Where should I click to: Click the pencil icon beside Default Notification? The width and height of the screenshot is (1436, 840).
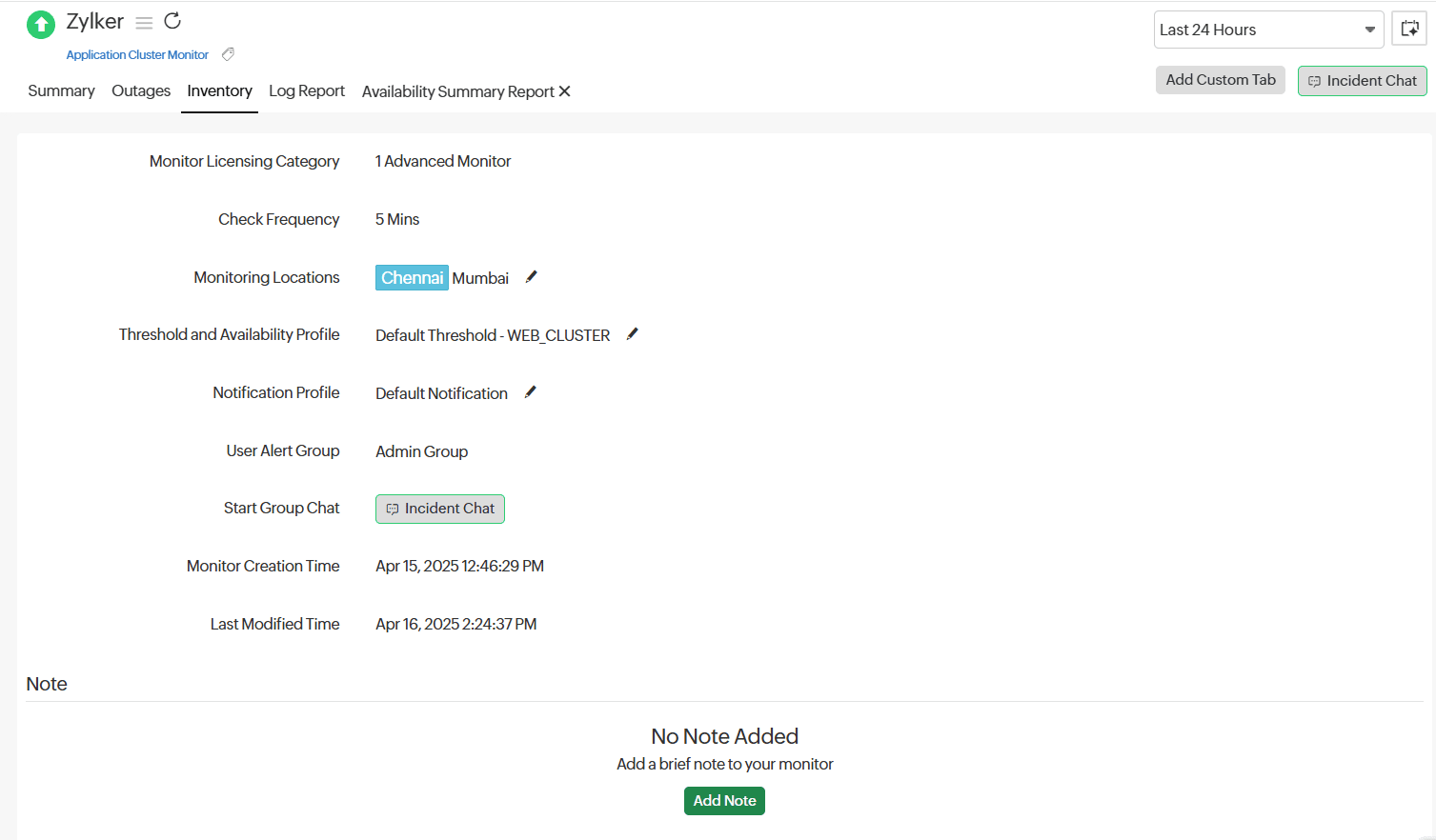(x=531, y=392)
